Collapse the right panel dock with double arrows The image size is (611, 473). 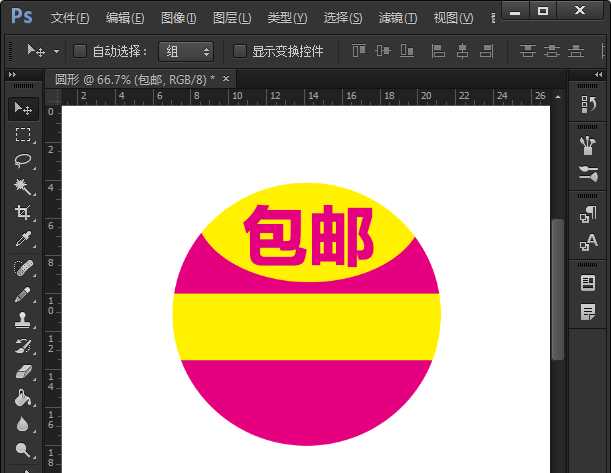[599, 74]
